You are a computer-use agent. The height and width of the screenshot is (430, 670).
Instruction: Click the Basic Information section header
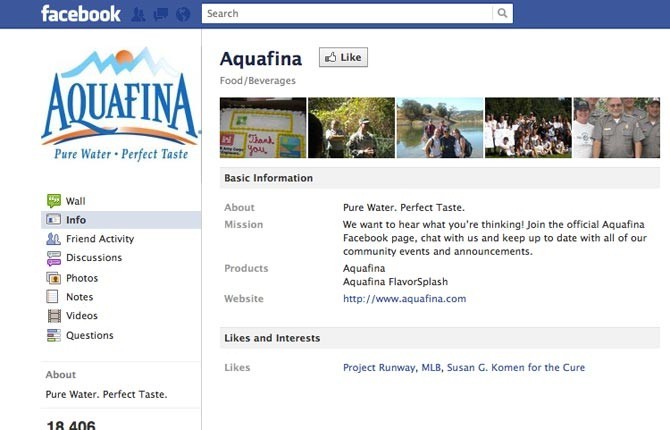tap(440, 178)
